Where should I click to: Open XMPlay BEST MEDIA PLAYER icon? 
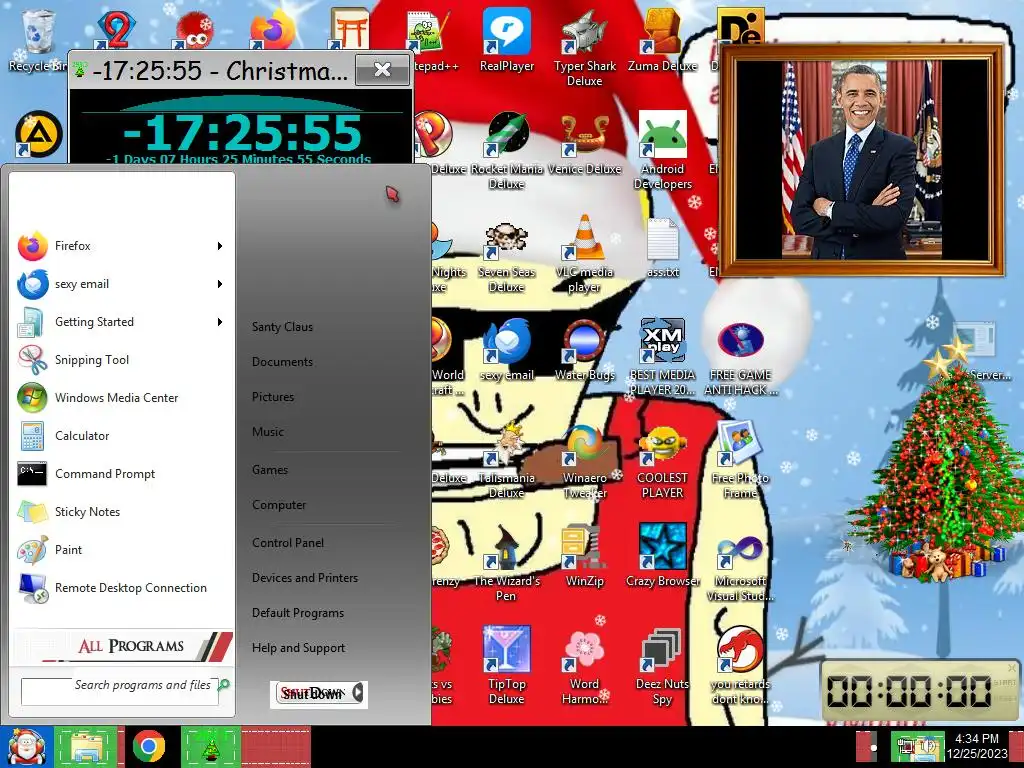click(662, 357)
